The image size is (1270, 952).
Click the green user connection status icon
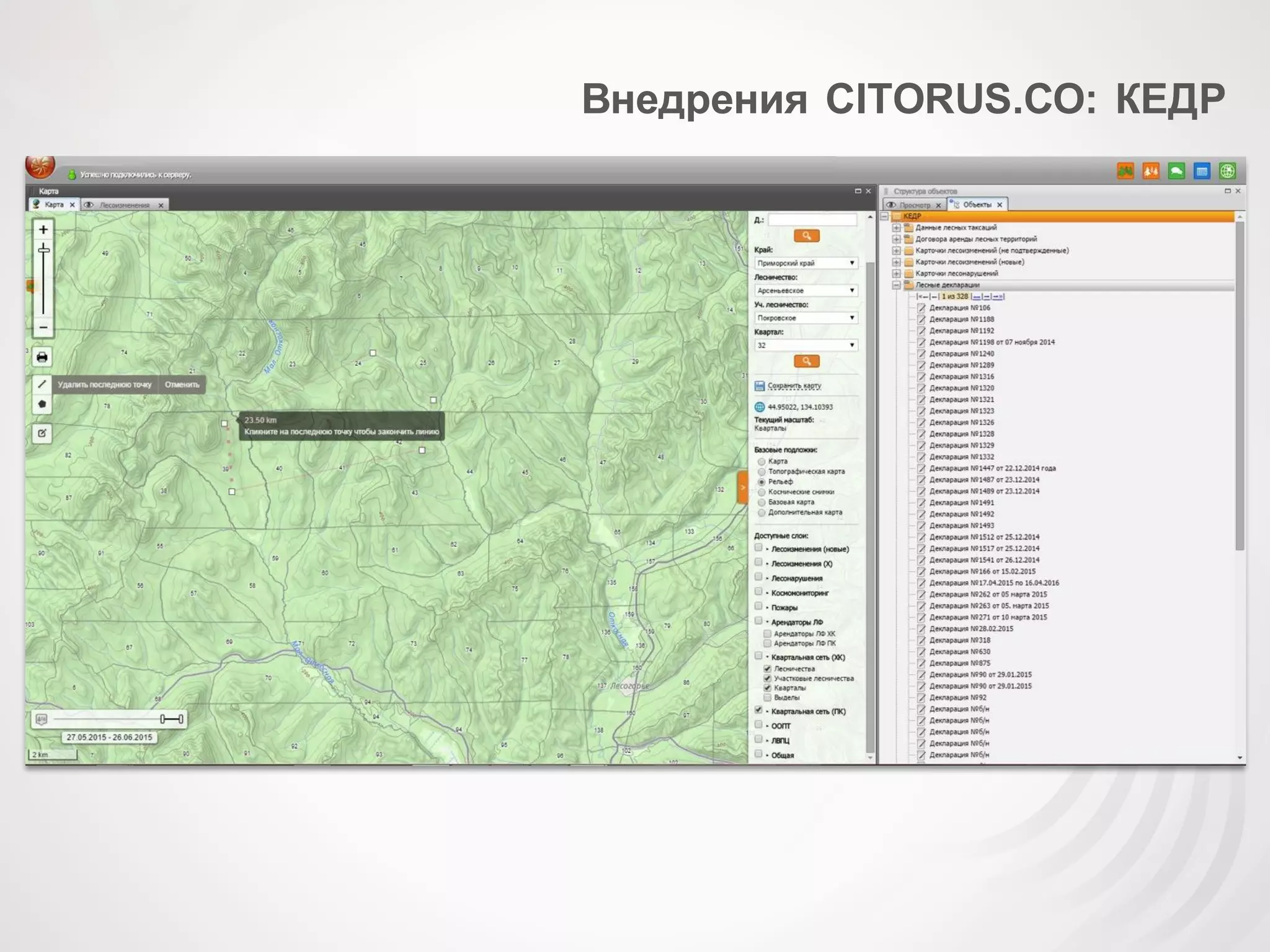(x=71, y=175)
